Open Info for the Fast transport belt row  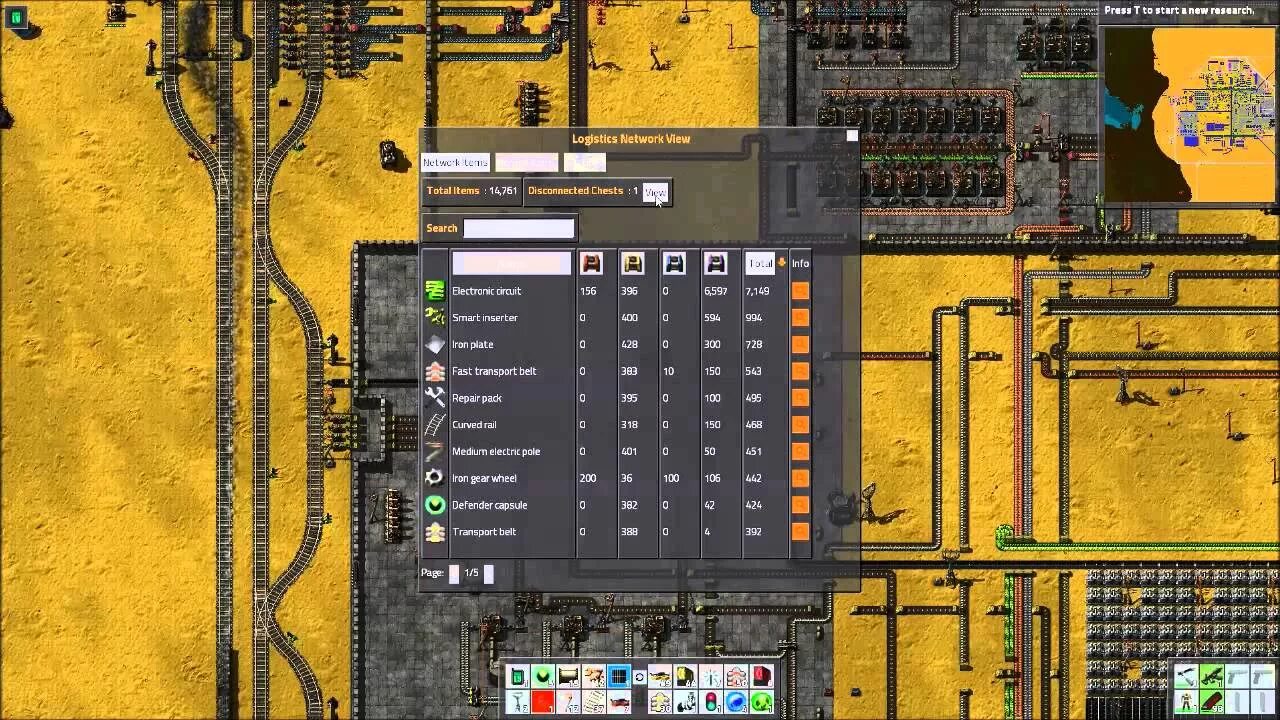point(800,371)
